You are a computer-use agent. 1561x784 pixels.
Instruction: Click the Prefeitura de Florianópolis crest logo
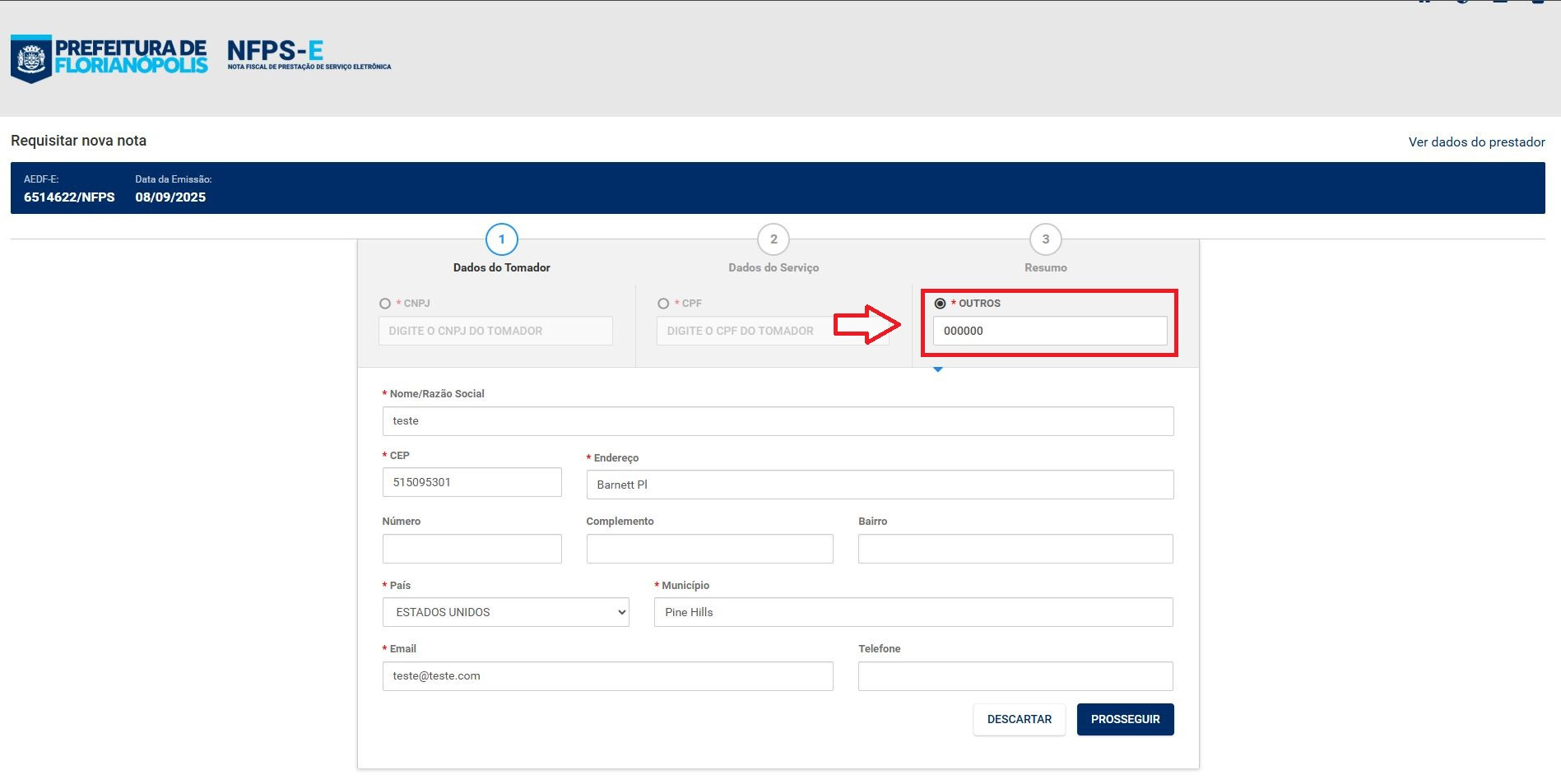point(31,58)
